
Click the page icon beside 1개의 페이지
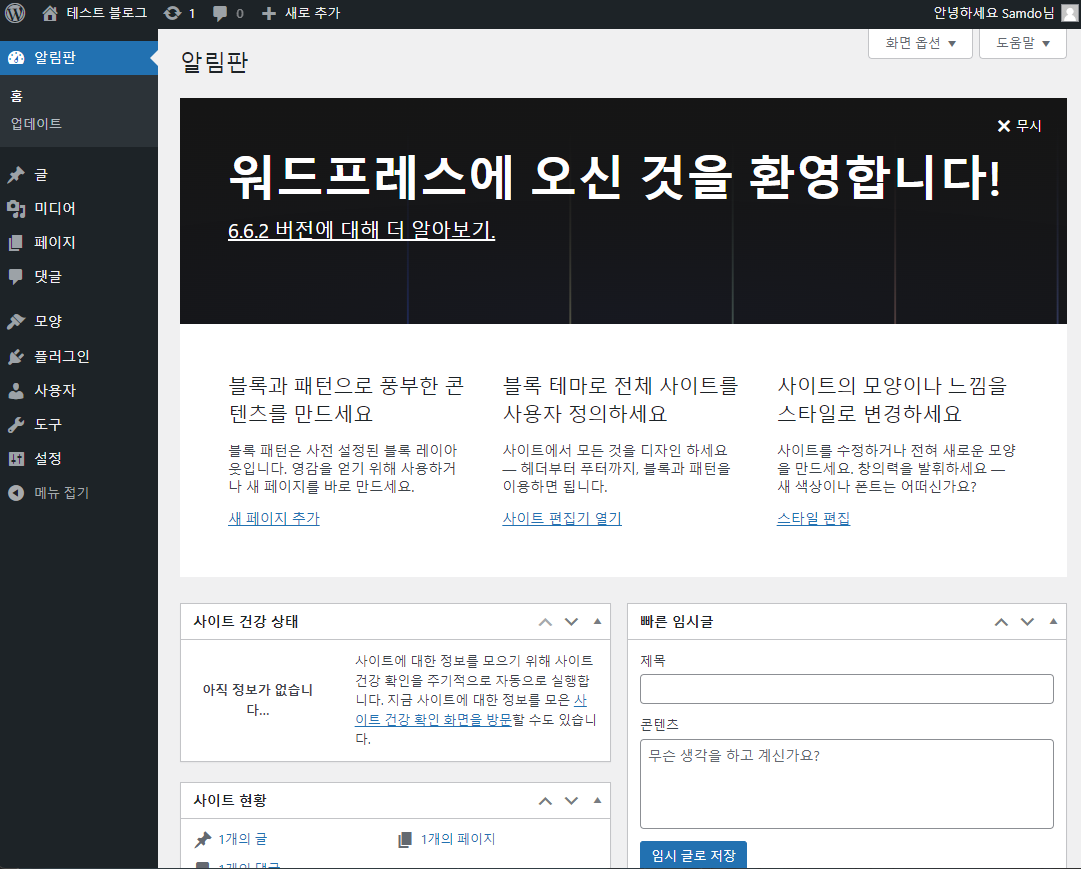tap(405, 840)
